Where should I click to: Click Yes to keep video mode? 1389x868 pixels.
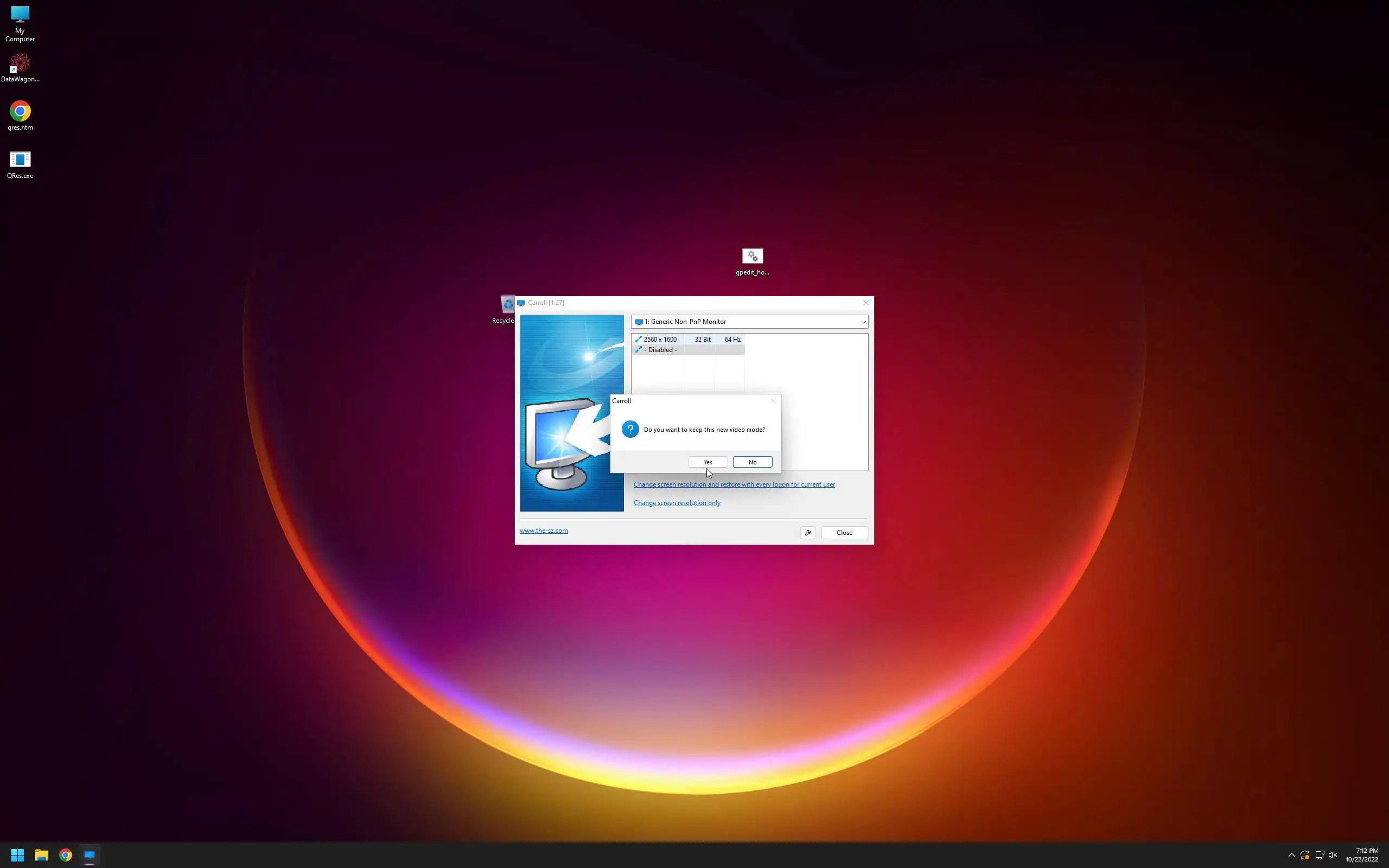pos(708,462)
